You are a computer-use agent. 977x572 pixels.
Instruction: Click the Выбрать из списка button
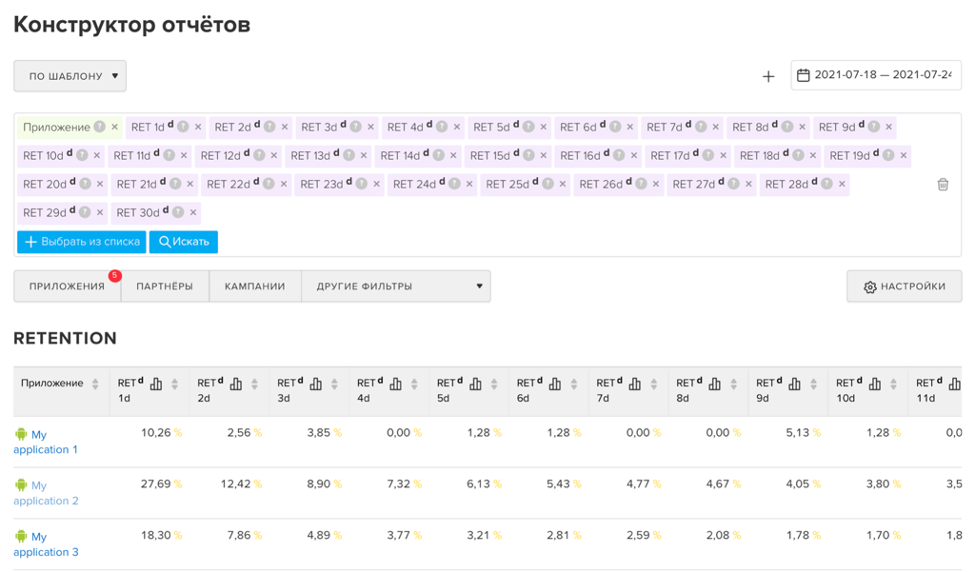point(82,242)
